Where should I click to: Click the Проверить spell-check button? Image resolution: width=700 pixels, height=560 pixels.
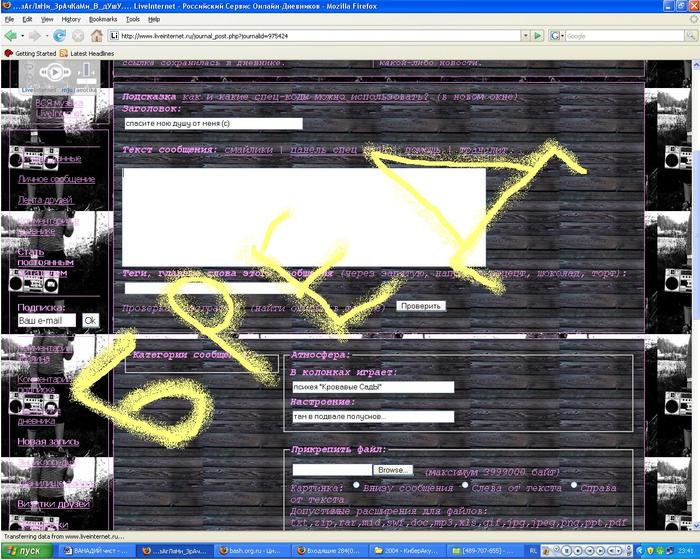[421, 306]
